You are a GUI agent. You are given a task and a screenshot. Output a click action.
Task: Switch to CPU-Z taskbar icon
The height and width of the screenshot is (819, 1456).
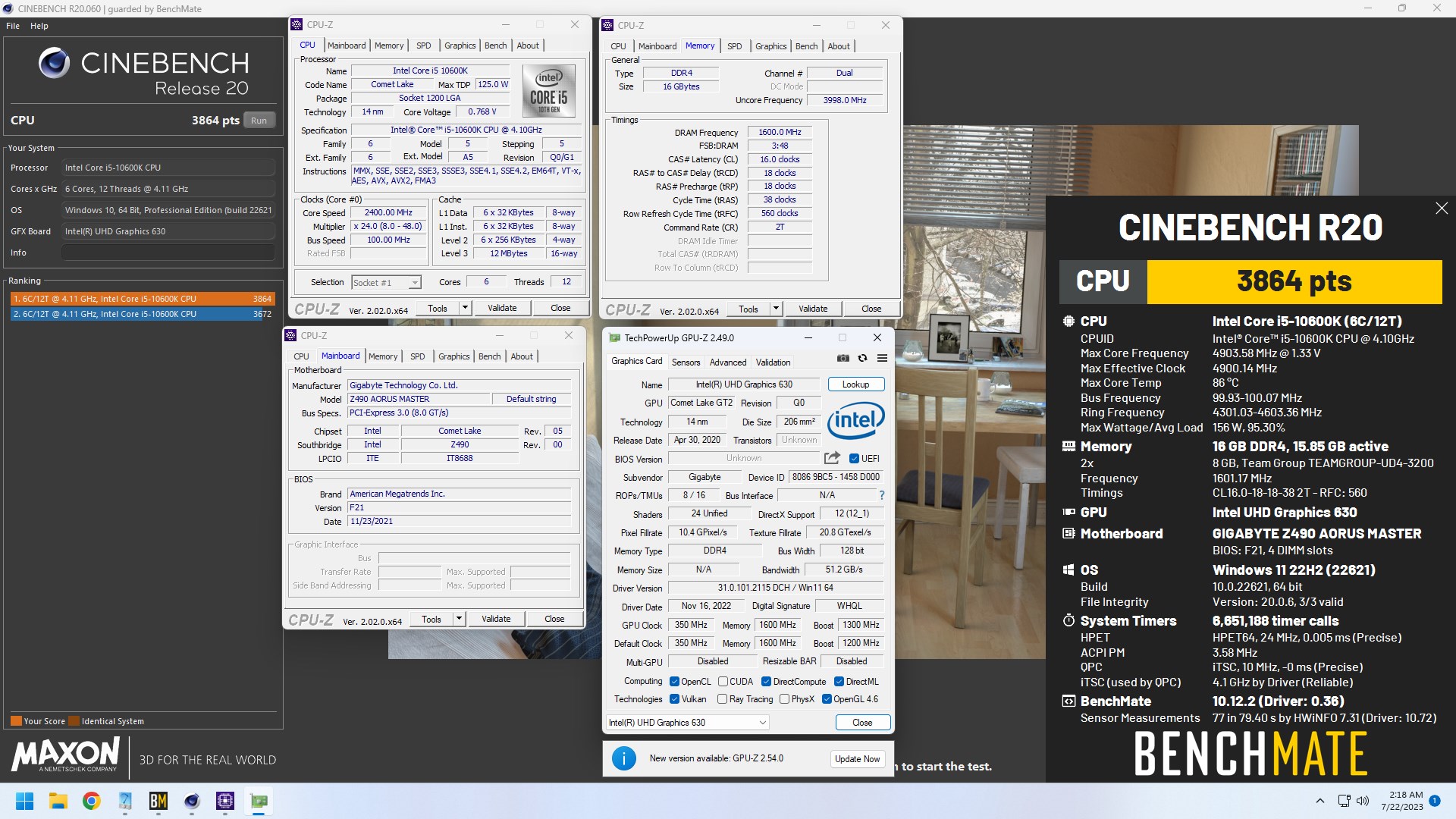pyautogui.click(x=225, y=801)
